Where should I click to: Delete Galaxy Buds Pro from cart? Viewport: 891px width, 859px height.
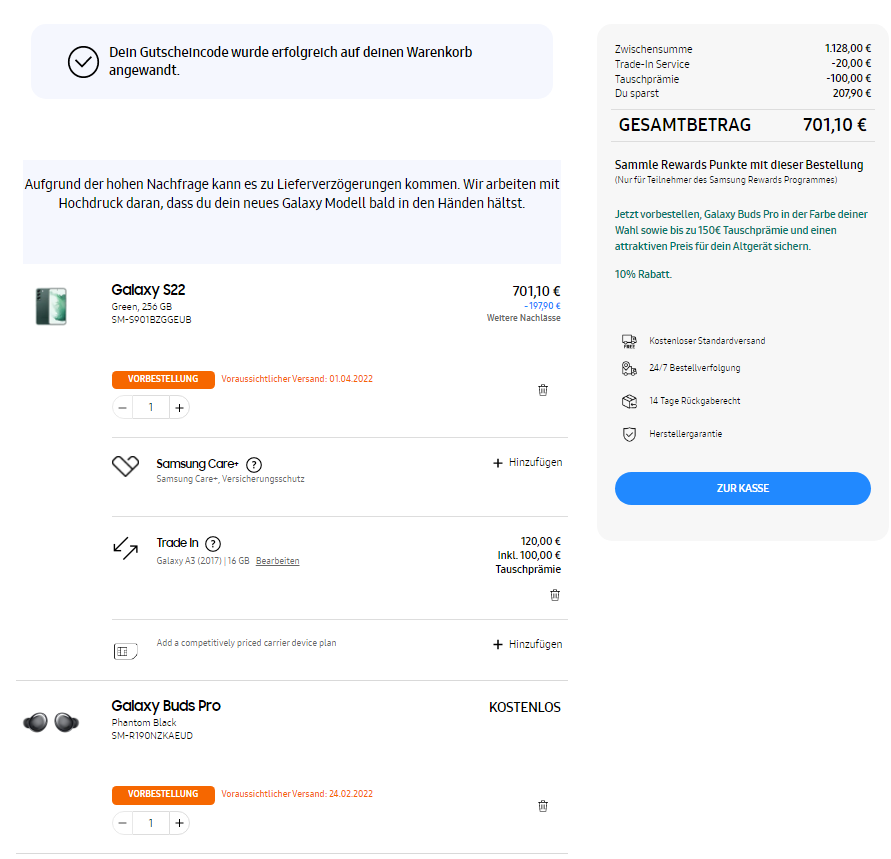543,806
